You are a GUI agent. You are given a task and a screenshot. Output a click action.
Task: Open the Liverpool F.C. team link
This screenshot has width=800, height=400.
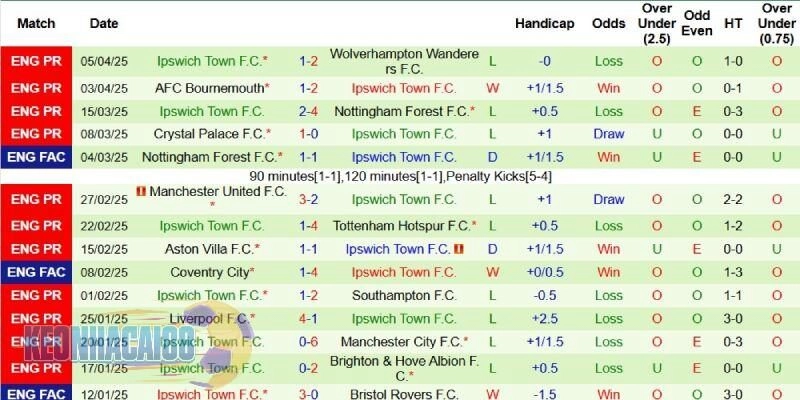pos(208,319)
